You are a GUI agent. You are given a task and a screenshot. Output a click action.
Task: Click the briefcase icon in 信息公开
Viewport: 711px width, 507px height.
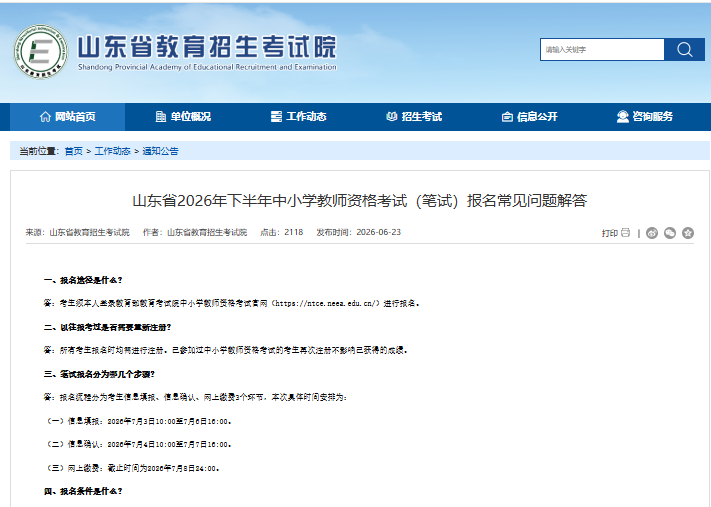pyautogui.click(x=507, y=117)
